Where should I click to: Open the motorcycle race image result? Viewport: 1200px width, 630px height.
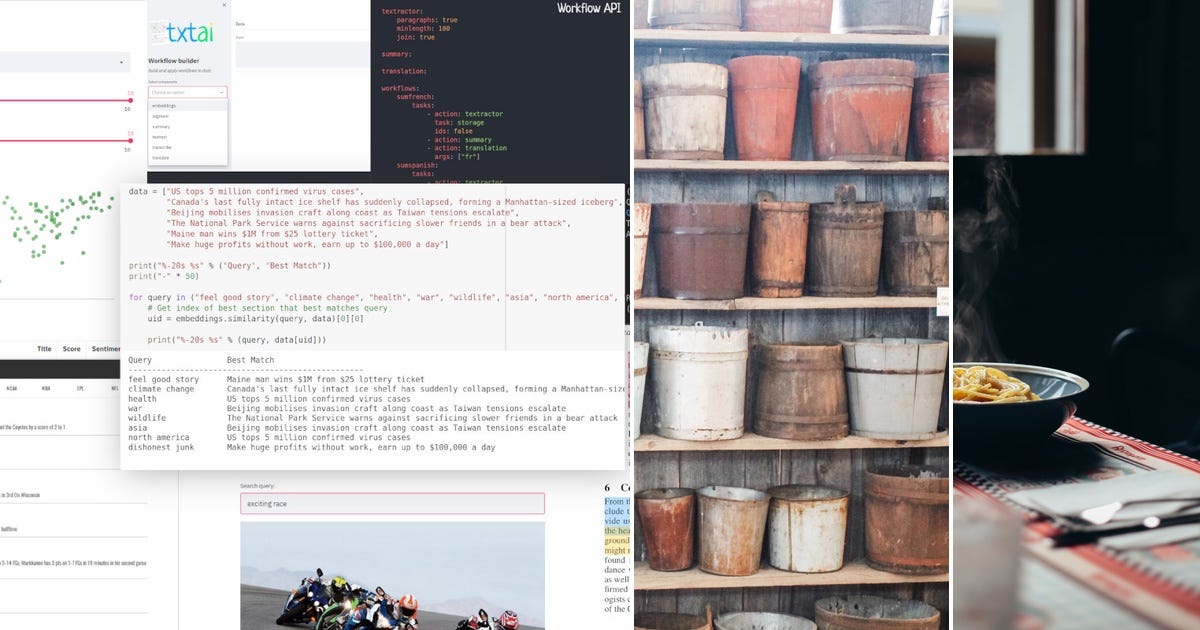[x=390, y=580]
